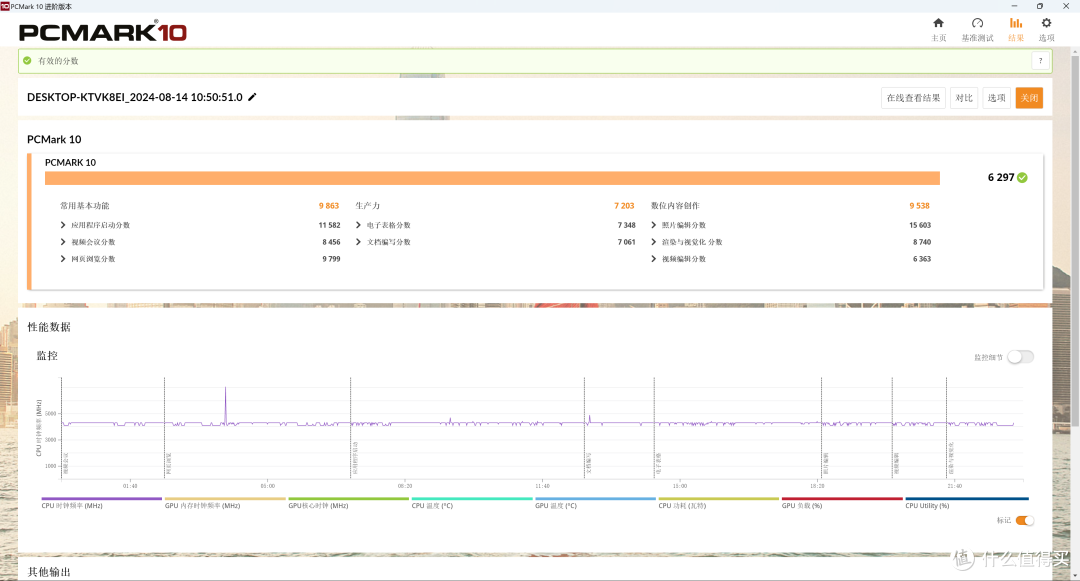Click the 应用程序启动 value 11 582

pyautogui.click(x=329, y=225)
